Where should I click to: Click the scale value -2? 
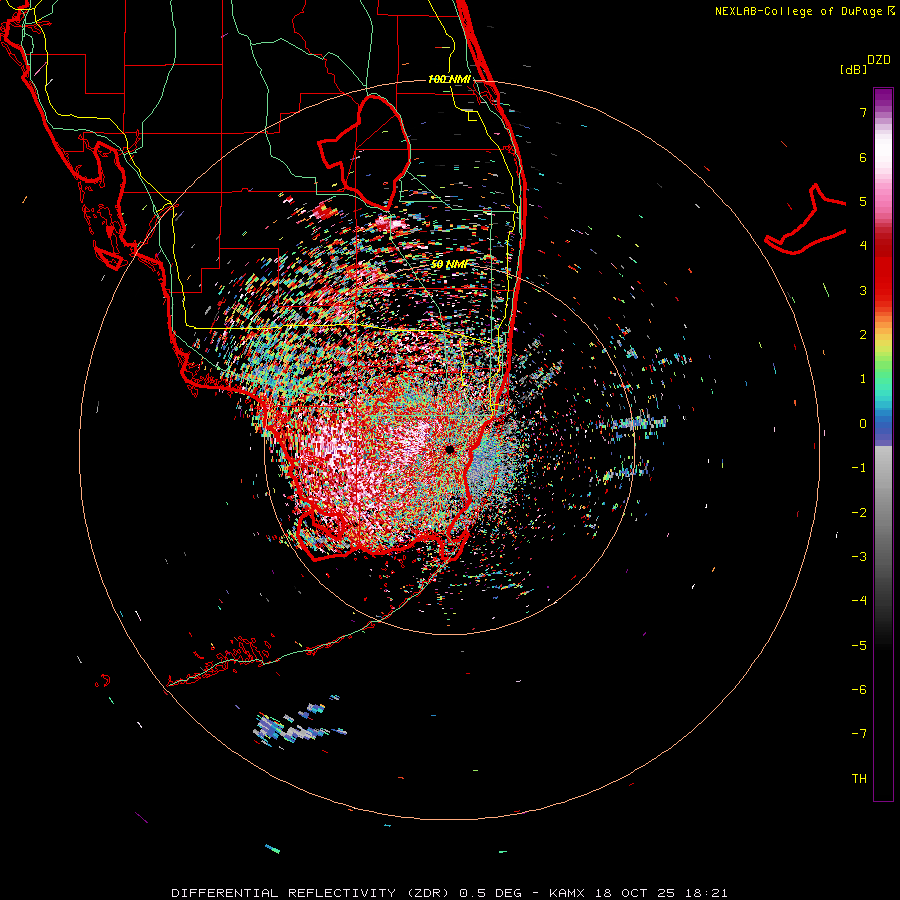click(x=859, y=513)
